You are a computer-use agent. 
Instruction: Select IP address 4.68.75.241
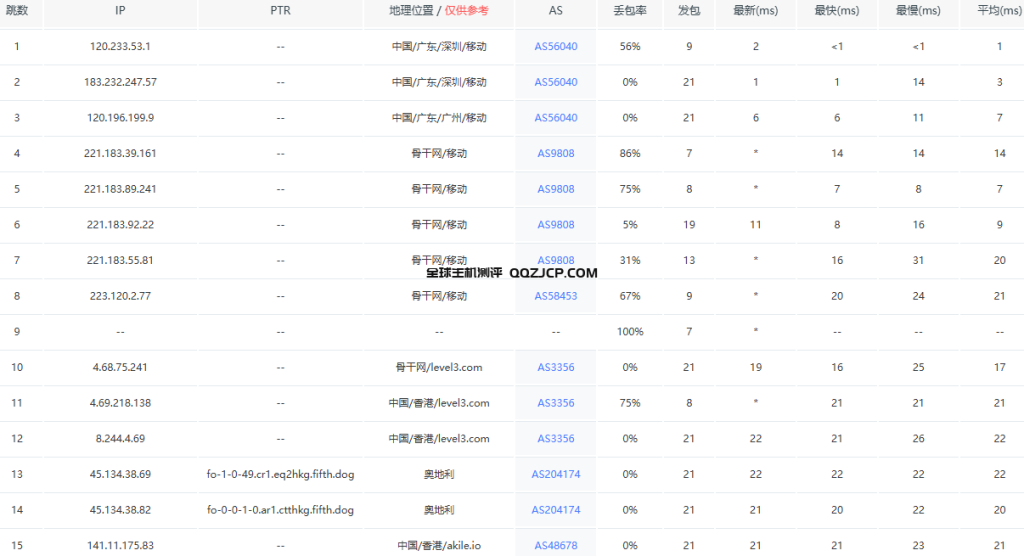point(120,367)
